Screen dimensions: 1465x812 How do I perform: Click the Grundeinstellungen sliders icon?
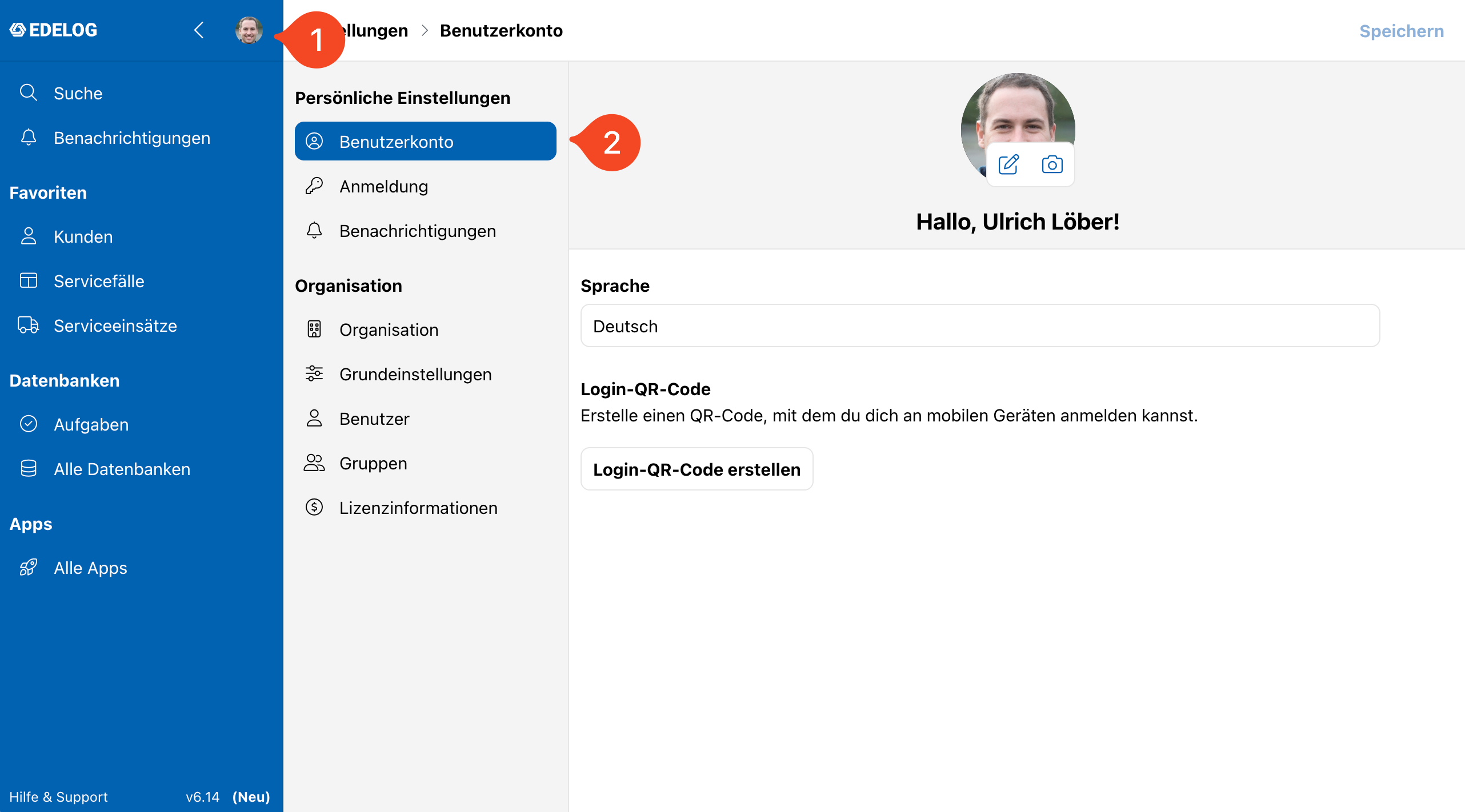(314, 373)
